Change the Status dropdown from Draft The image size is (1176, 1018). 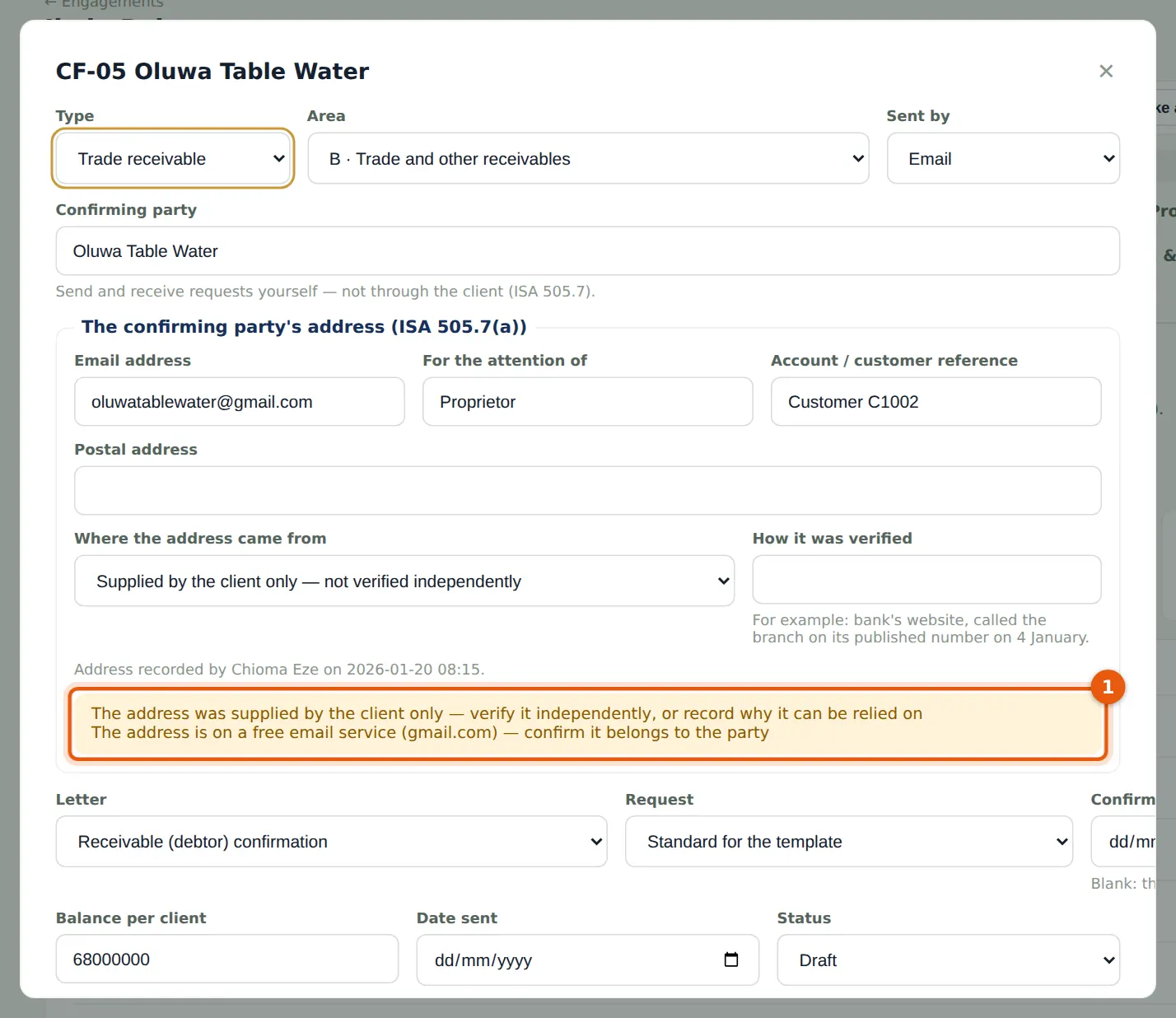(x=949, y=960)
